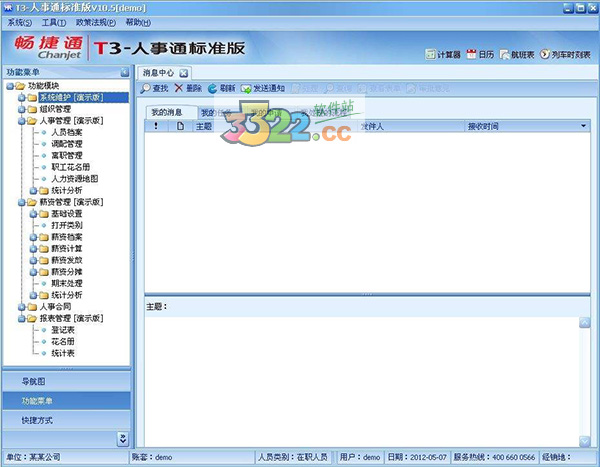Image resolution: width=600 pixels, height=467 pixels.
Task: Open 职工花名册 in the tree
Action: [71, 167]
